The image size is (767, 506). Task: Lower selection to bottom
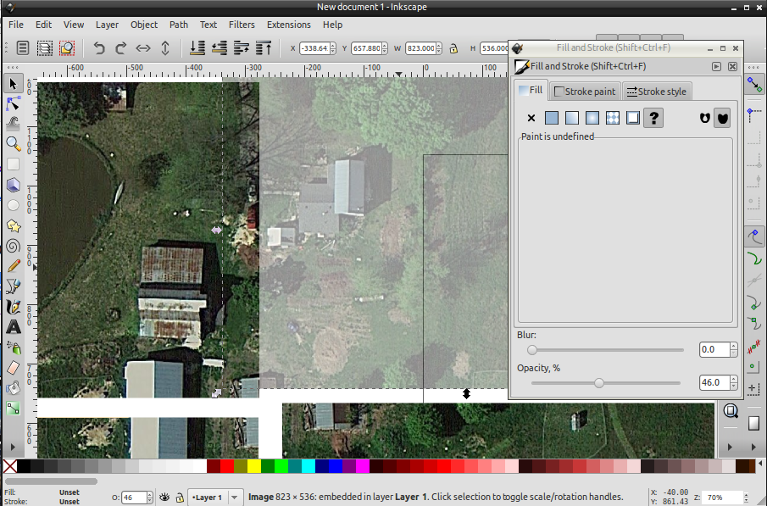tap(197, 48)
